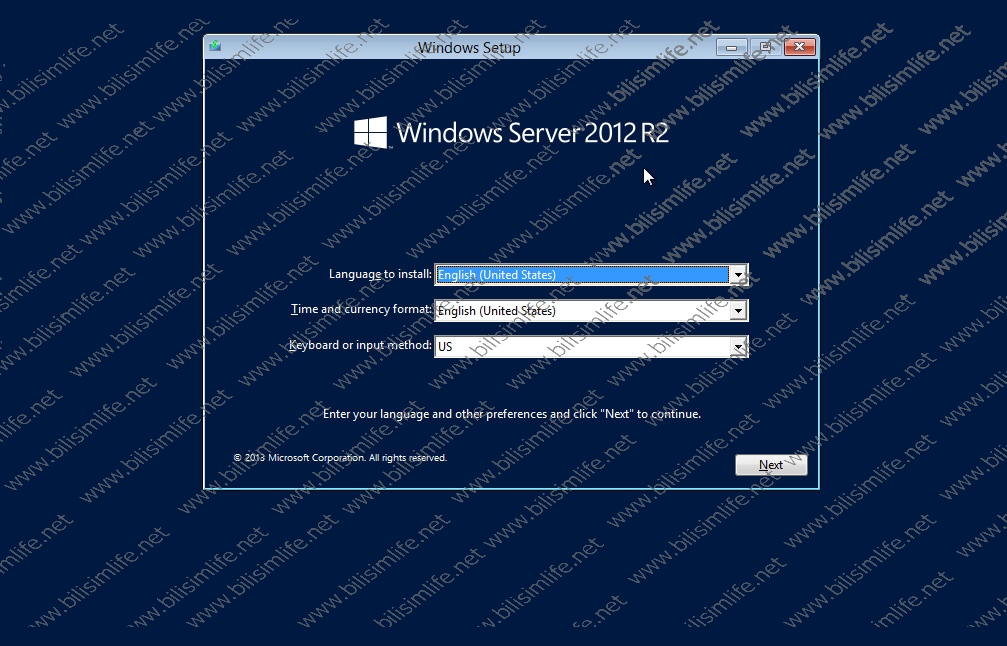Maximize the Windows Setup window

coord(765,47)
